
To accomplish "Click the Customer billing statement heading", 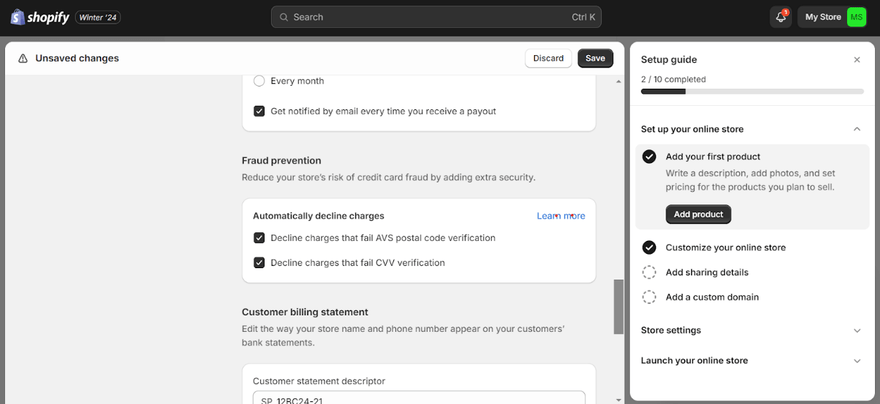I will pyautogui.click(x=305, y=312).
